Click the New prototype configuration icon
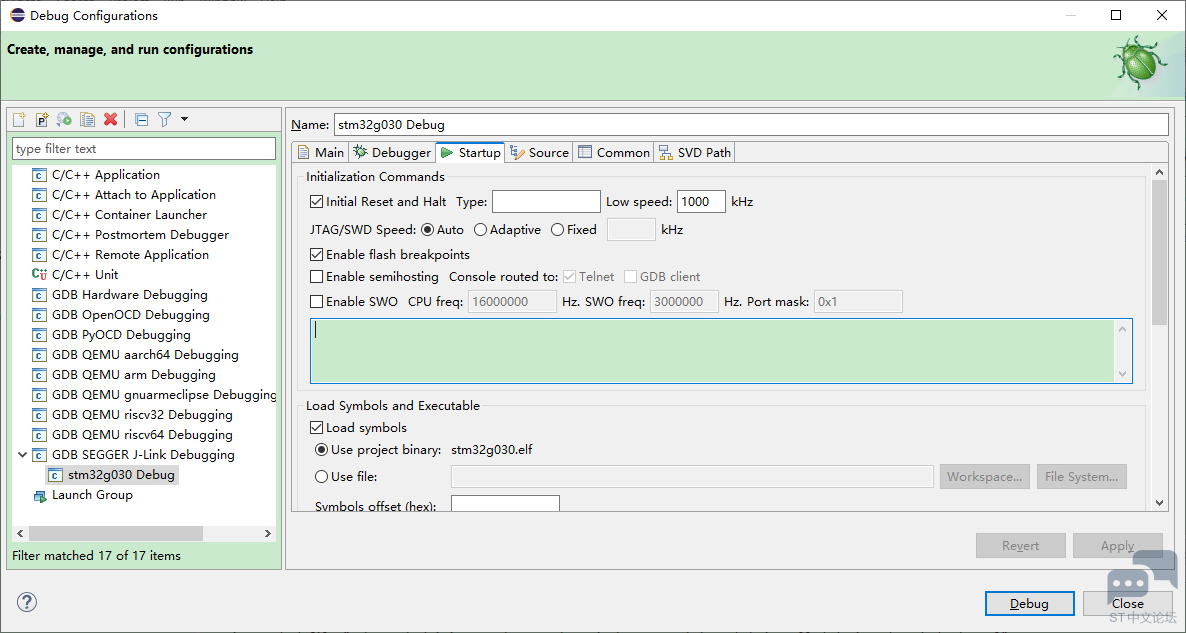The image size is (1186, 633). tap(42, 119)
